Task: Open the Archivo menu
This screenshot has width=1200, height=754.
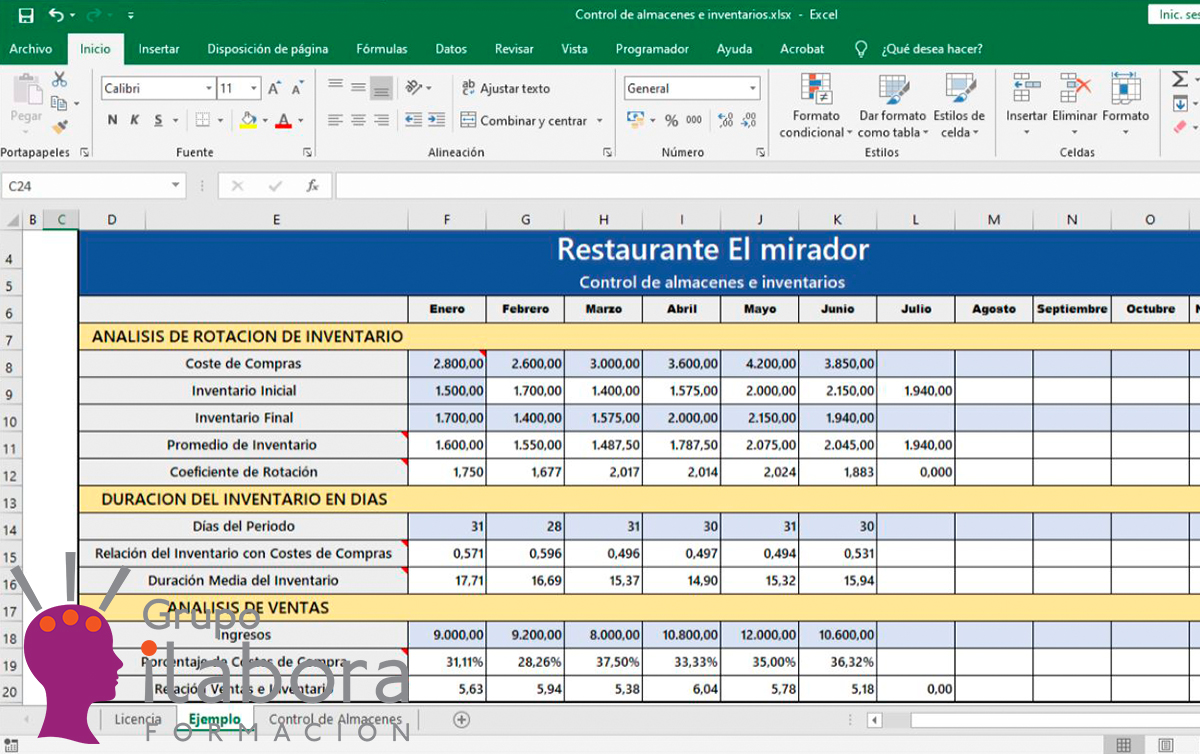Action: pyautogui.click(x=31, y=49)
